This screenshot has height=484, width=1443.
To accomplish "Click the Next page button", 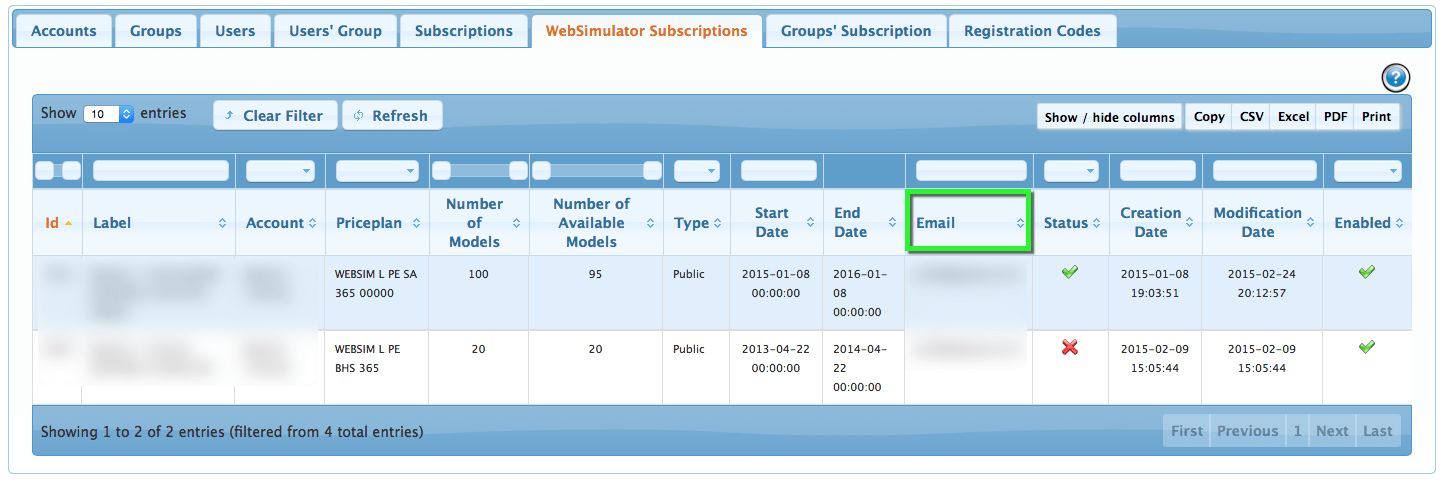I will 1332,431.
